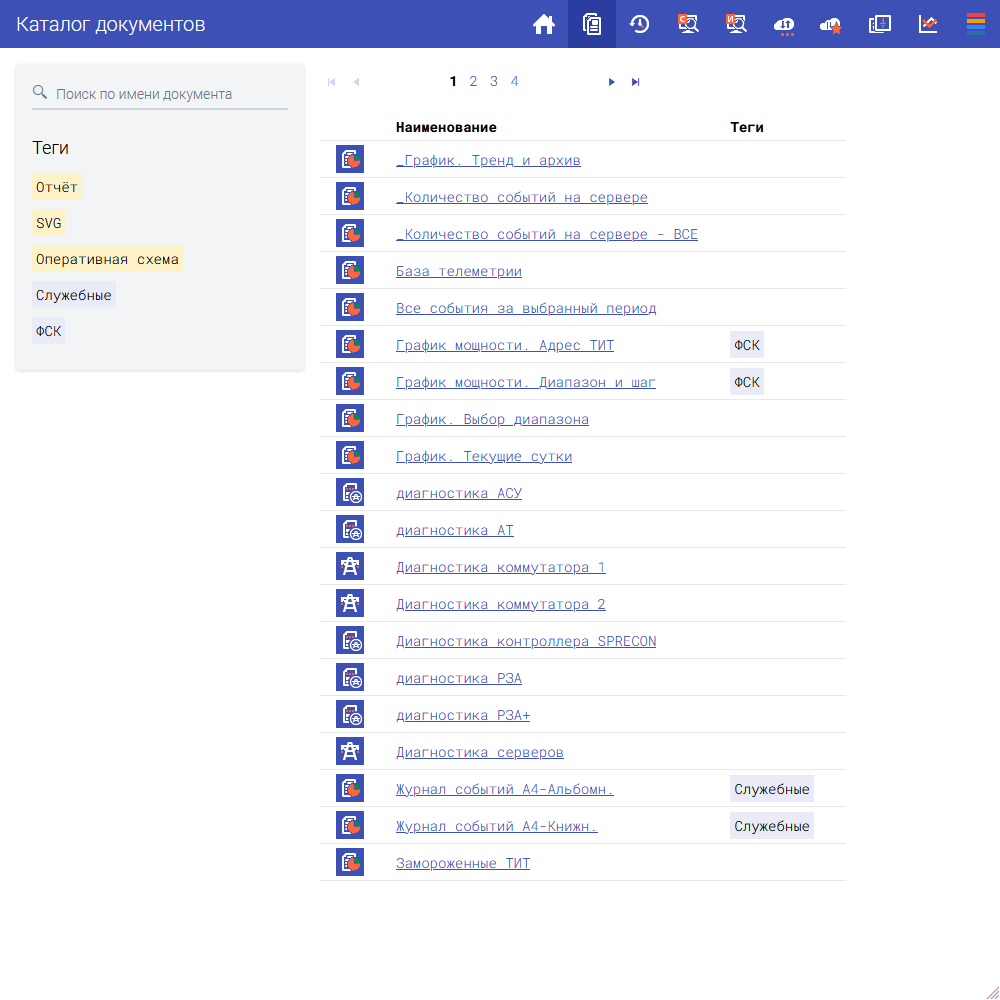
Task: Open the striped colored menu icon
Action: point(976,24)
